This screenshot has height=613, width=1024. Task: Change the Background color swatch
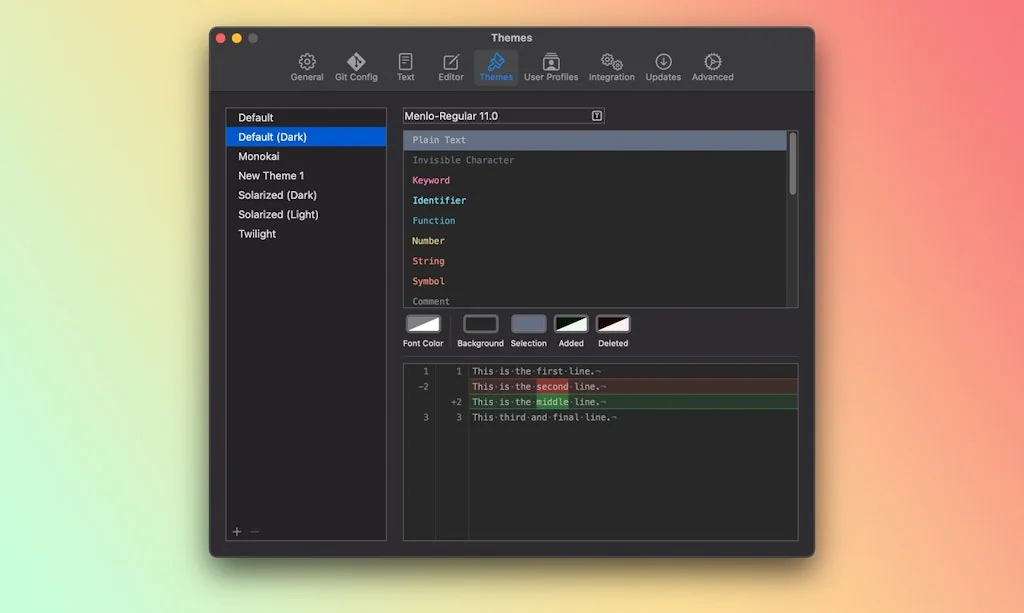tap(480, 324)
